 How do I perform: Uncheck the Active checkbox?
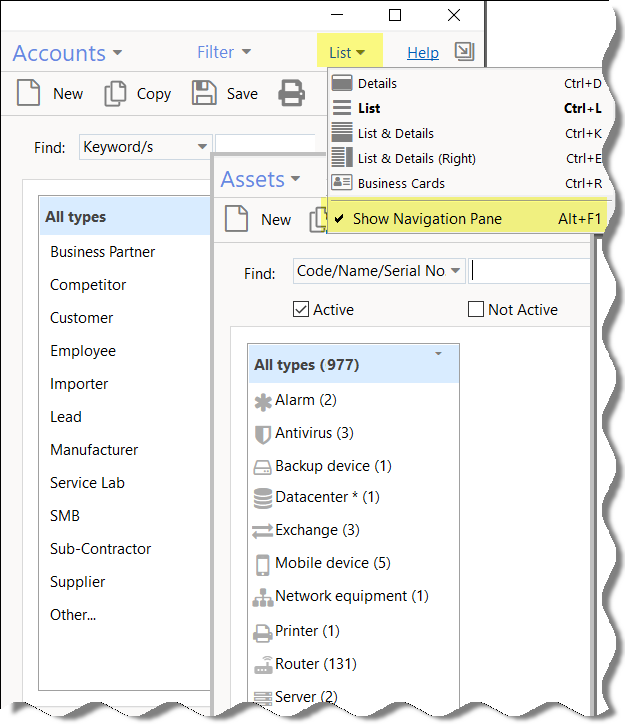point(301,310)
